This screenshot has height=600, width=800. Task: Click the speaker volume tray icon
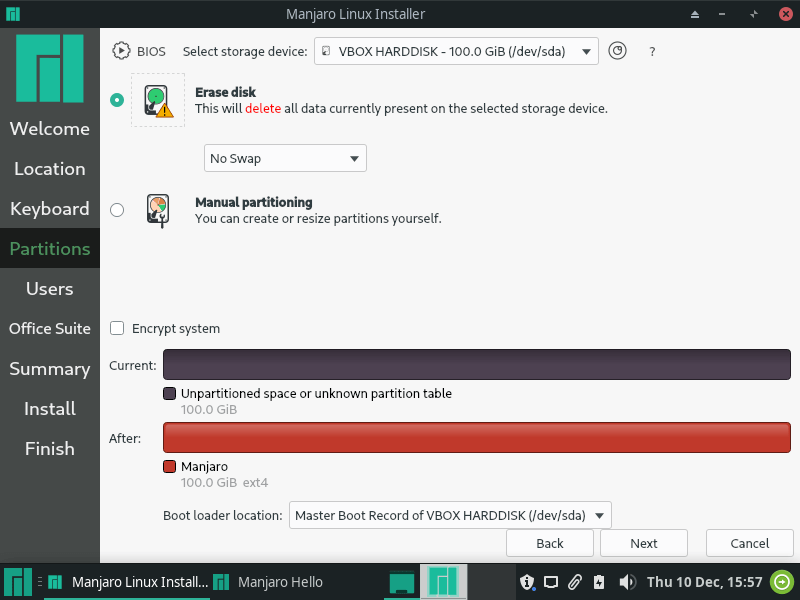point(627,582)
